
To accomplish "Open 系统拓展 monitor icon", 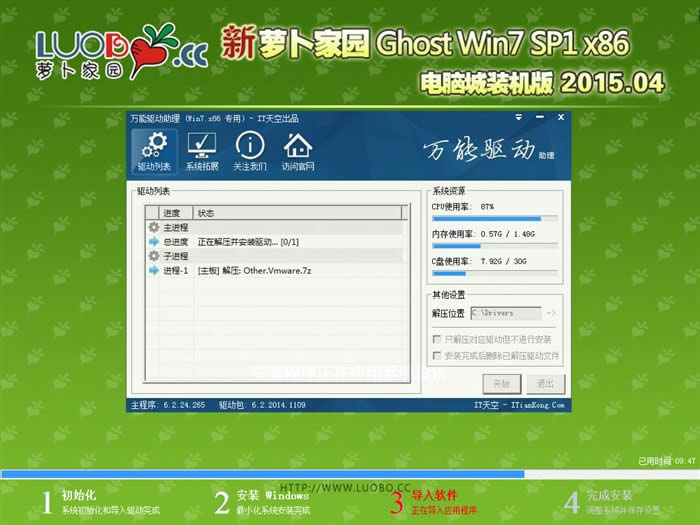I will 202,152.
